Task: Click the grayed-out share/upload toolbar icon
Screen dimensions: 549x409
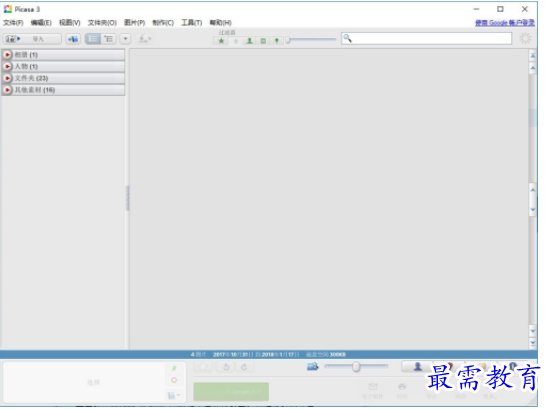Action: (145, 39)
